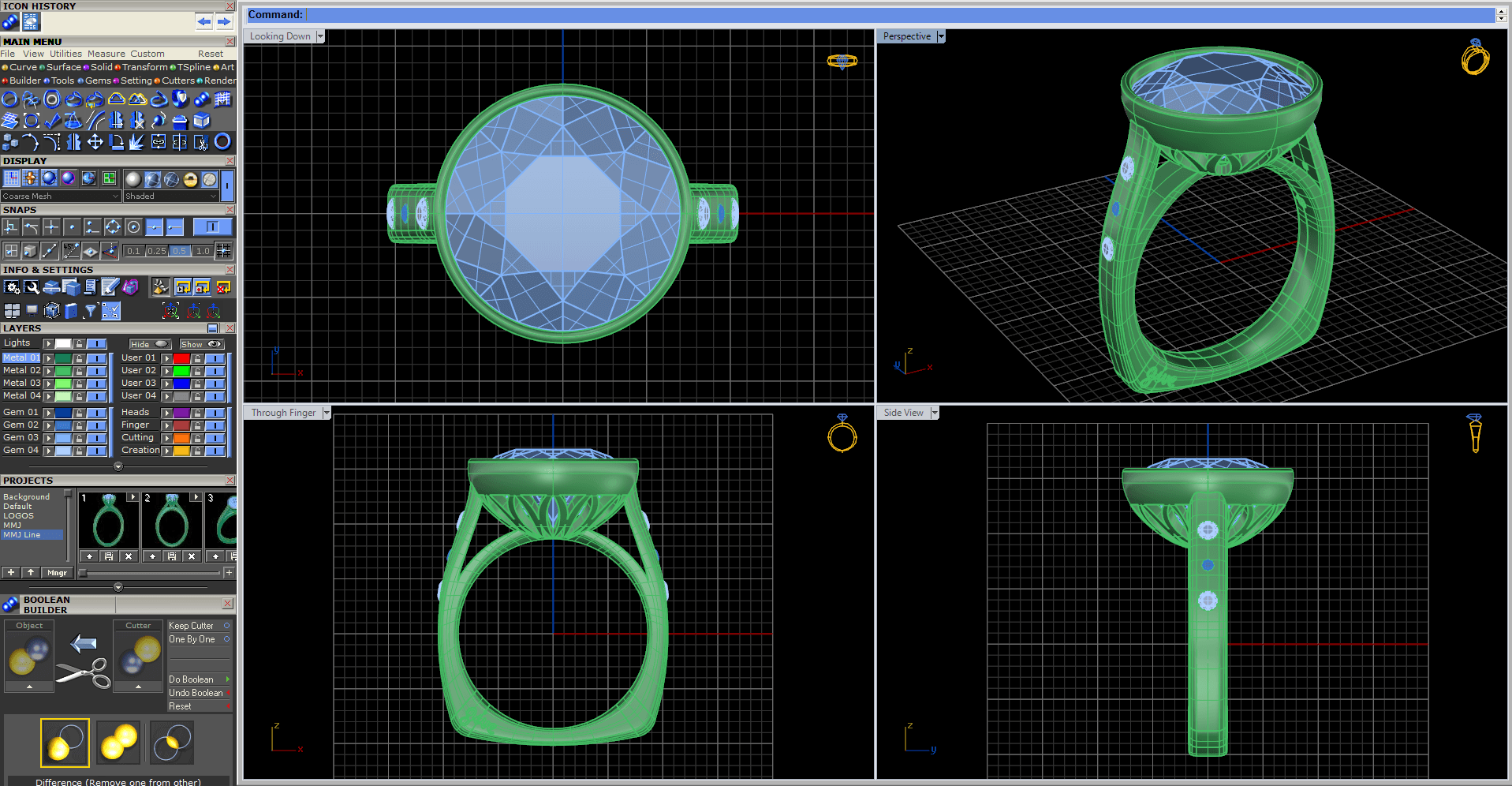Viewport: 1512px width, 786px height.
Task: Click Do Boolean
Action: [x=191, y=679]
